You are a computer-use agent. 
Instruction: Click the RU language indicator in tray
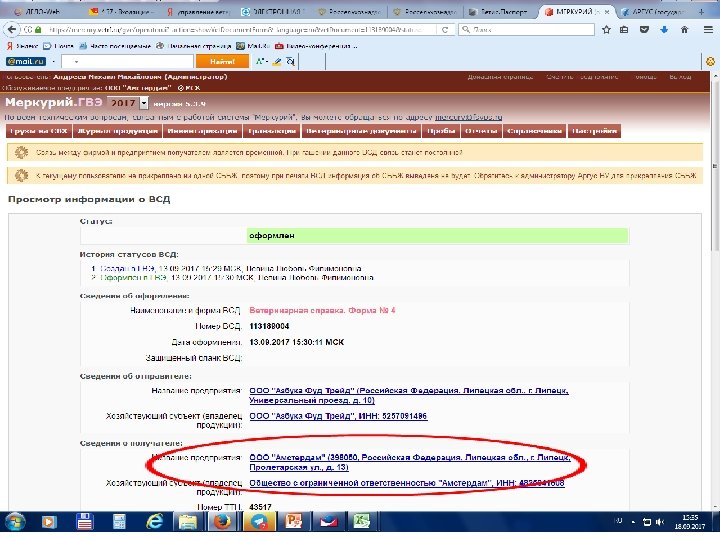point(618,521)
